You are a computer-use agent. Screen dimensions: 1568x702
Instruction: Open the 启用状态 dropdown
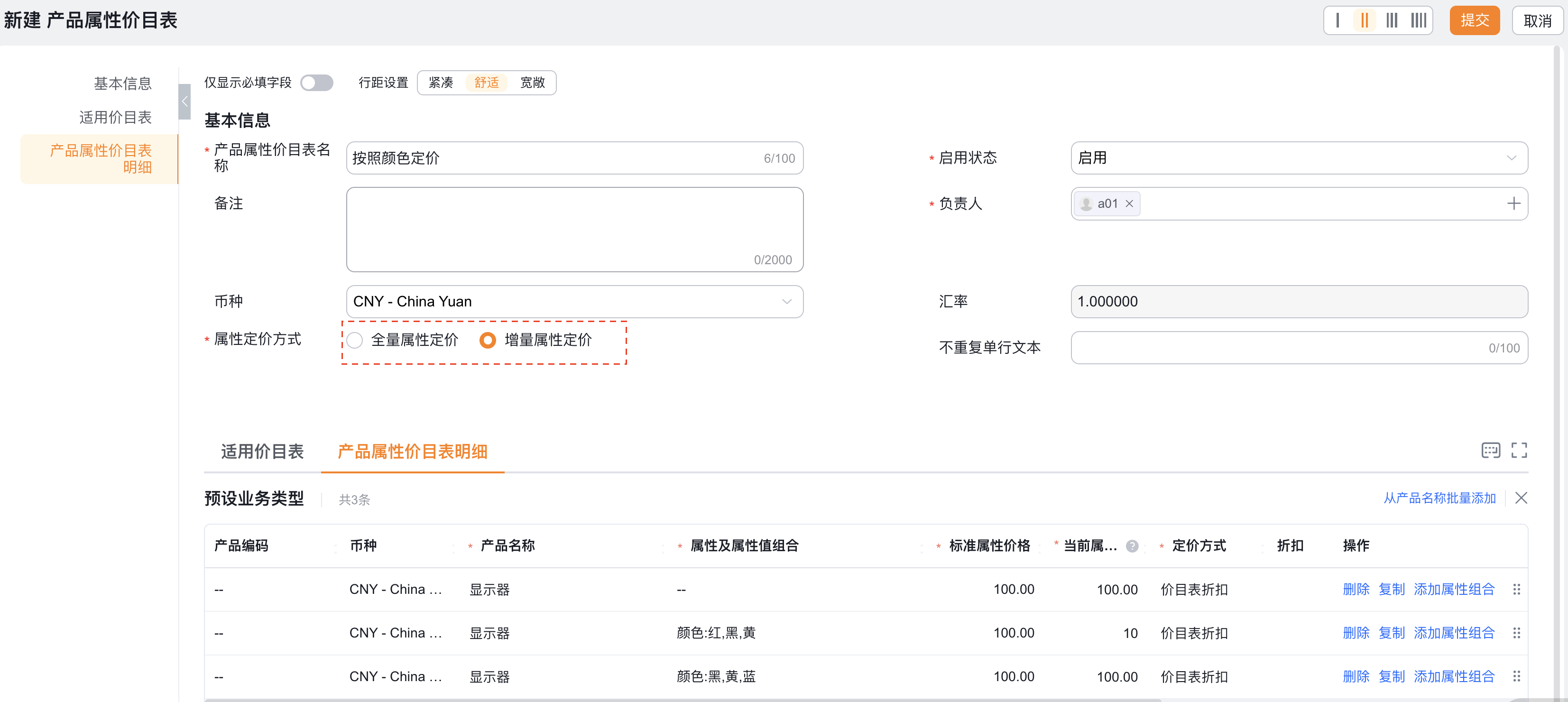[1298, 158]
